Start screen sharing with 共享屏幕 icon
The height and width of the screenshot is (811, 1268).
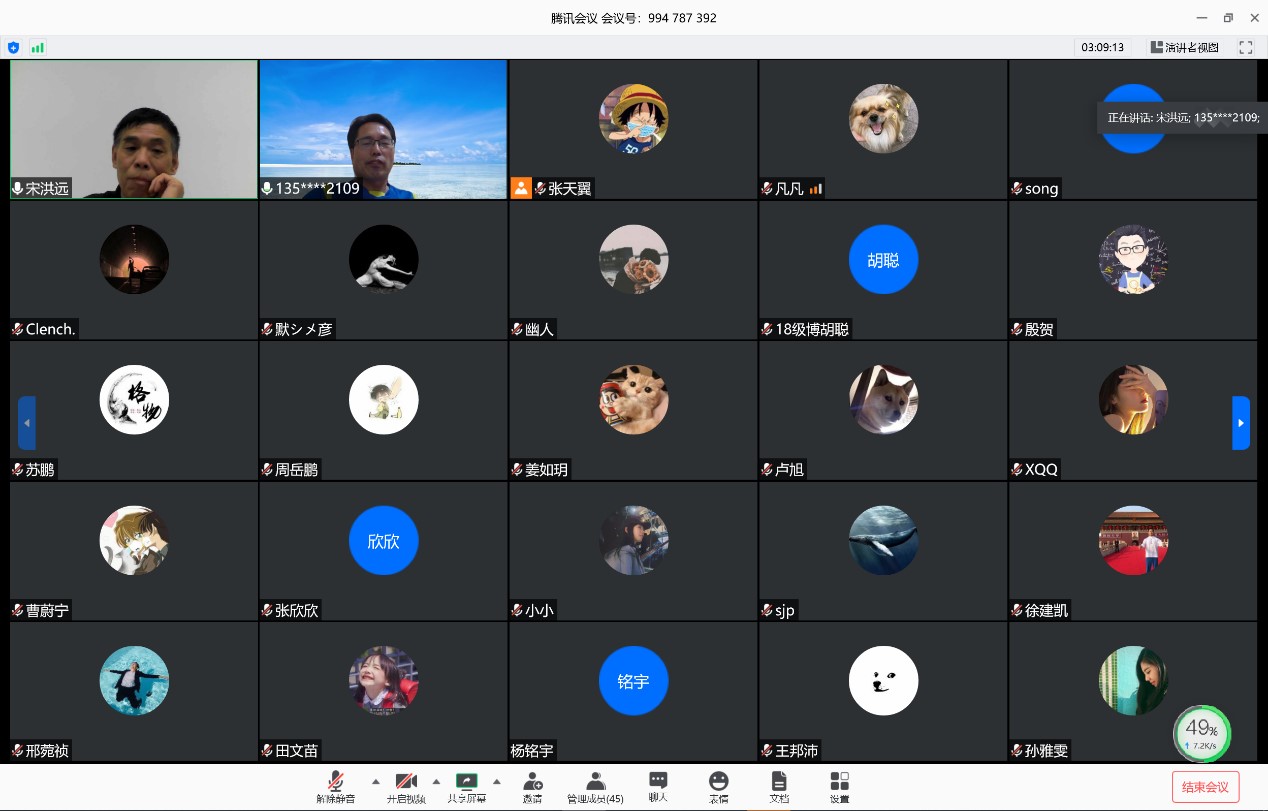point(466,786)
